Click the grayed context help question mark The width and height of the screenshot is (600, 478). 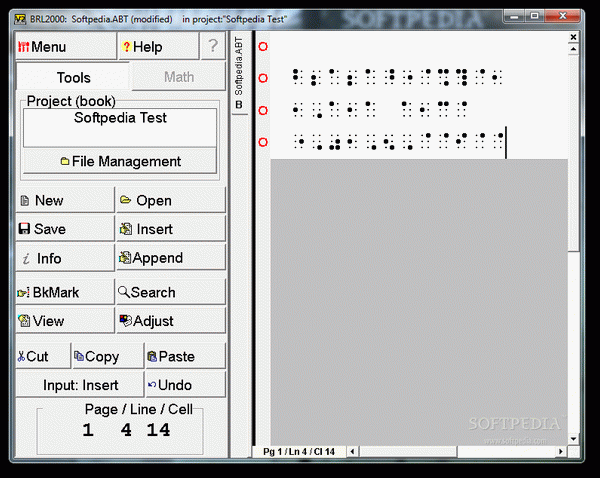213,46
